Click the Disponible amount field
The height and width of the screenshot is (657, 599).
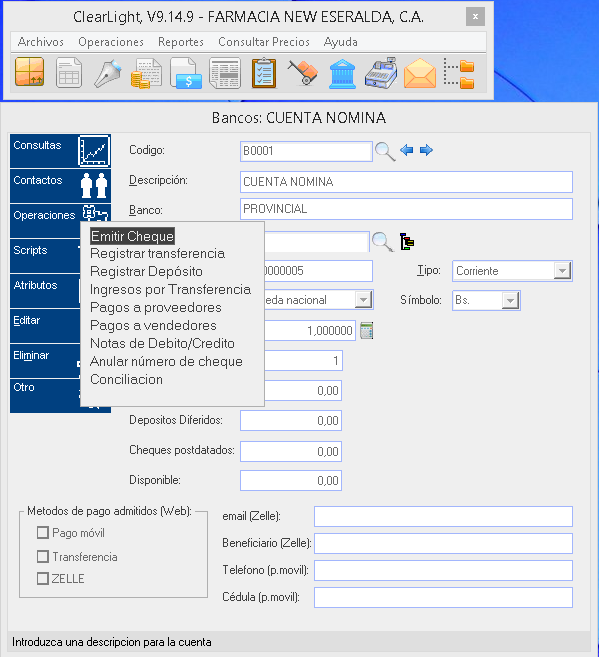(x=291, y=480)
